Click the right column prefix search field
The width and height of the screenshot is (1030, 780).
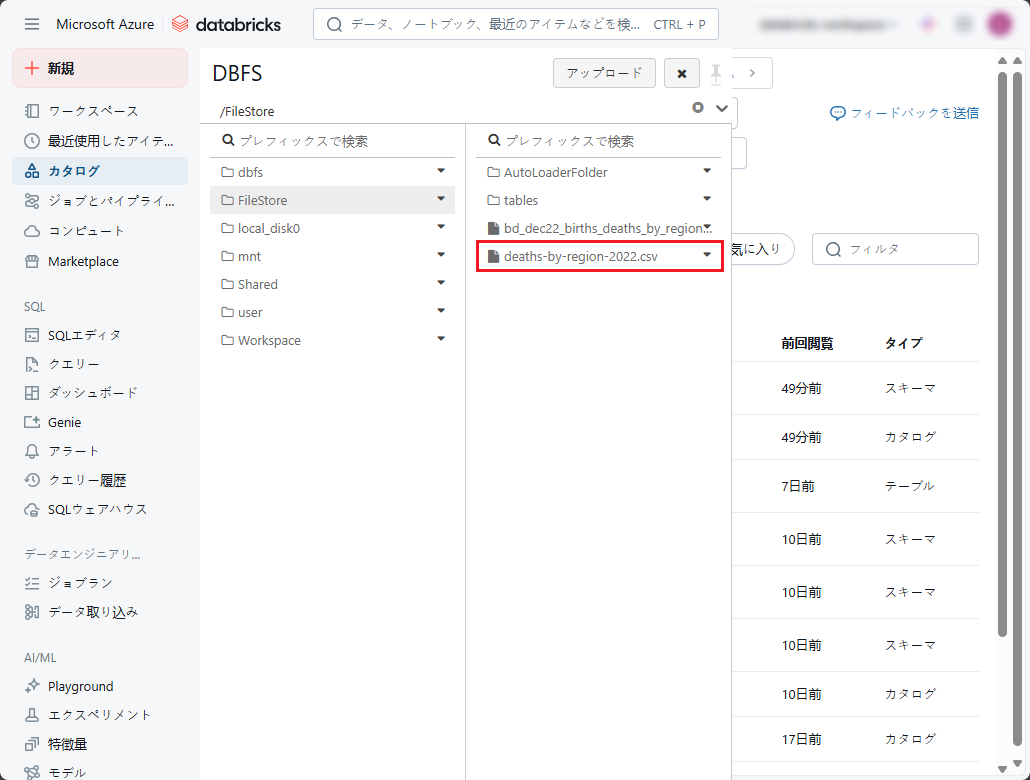tap(600, 141)
